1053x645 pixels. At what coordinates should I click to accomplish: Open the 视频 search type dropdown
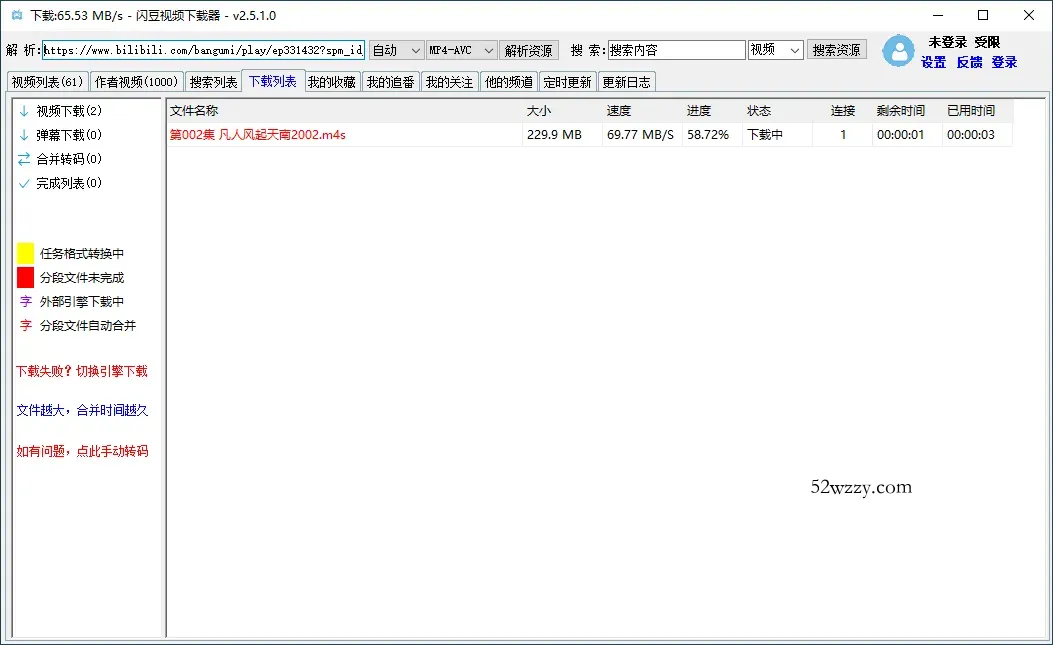[x=776, y=50]
